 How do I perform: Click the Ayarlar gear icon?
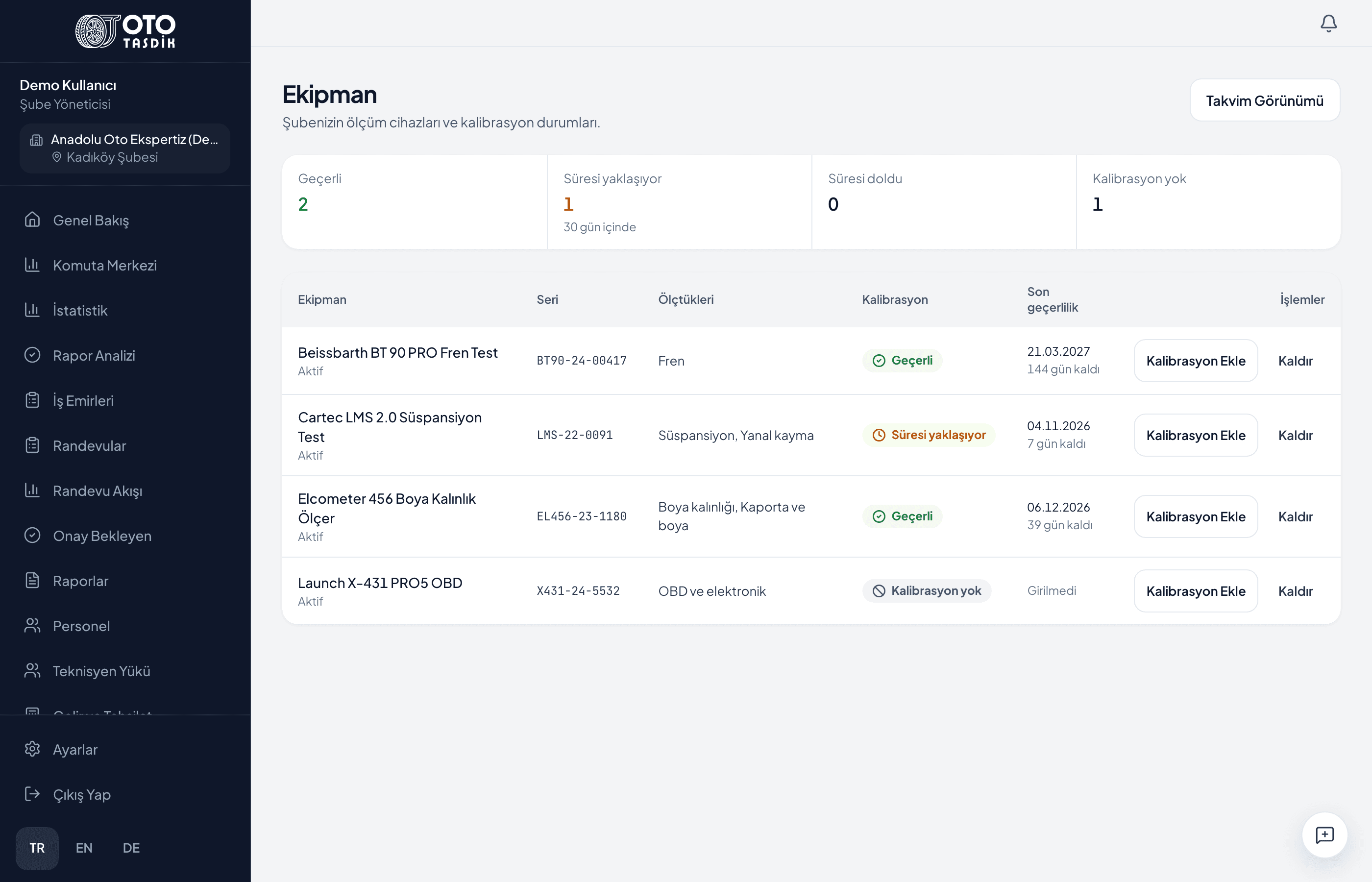[x=32, y=749]
